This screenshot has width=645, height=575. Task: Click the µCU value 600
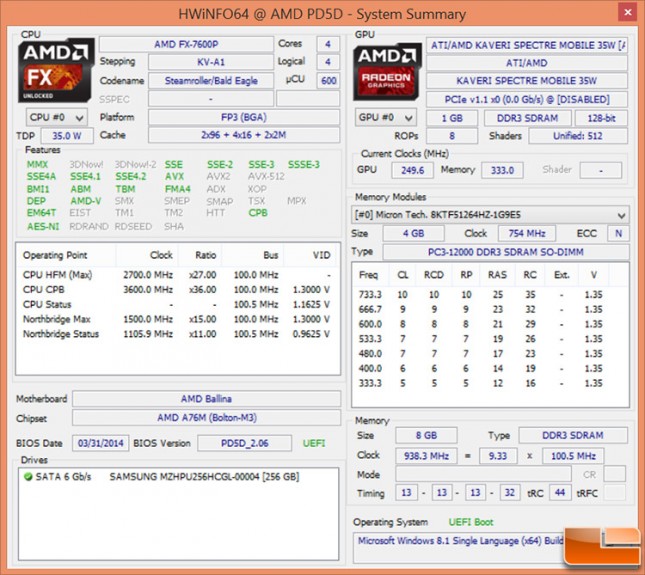[328, 81]
